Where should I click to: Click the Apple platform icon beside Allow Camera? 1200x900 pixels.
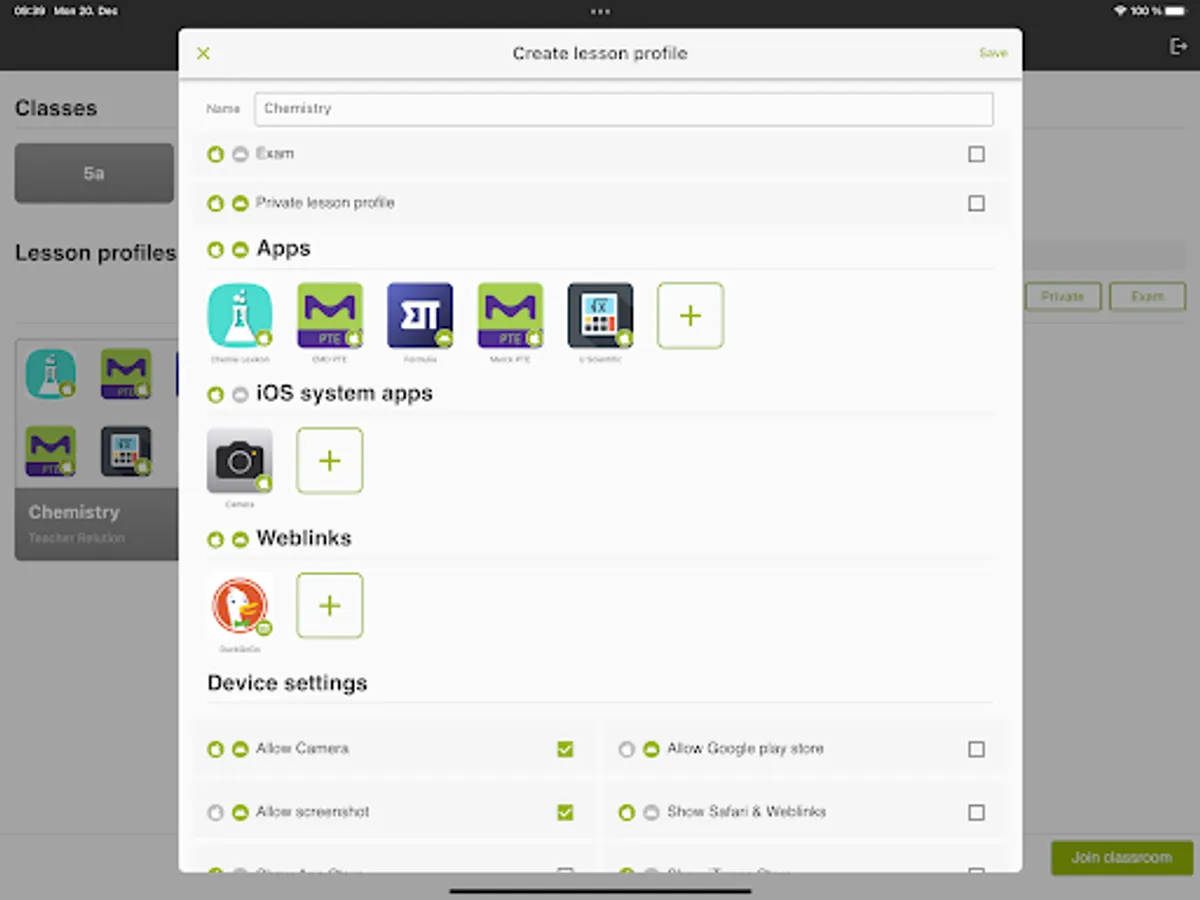coord(215,749)
